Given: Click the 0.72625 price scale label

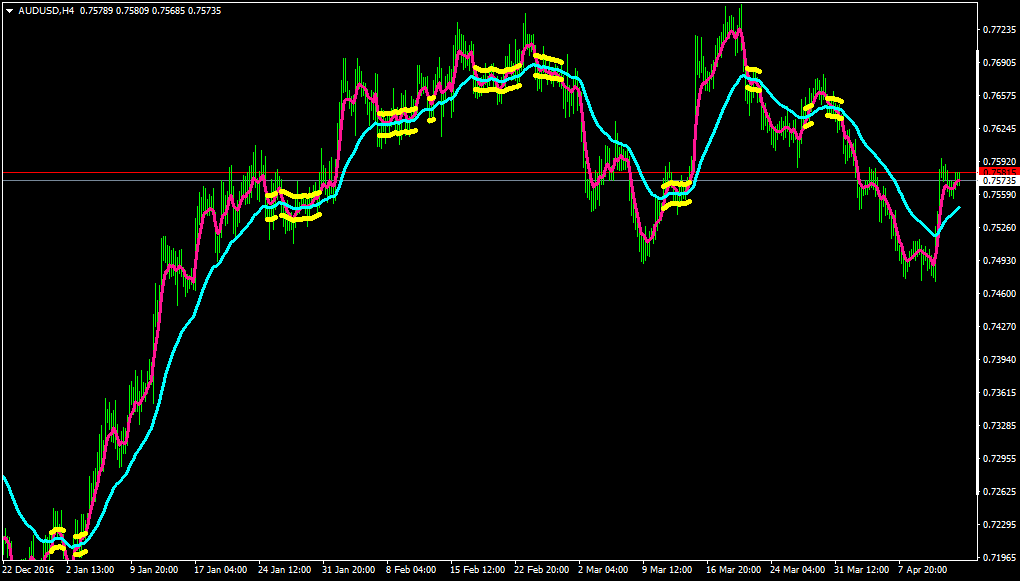Looking at the screenshot, I should (x=999, y=491).
